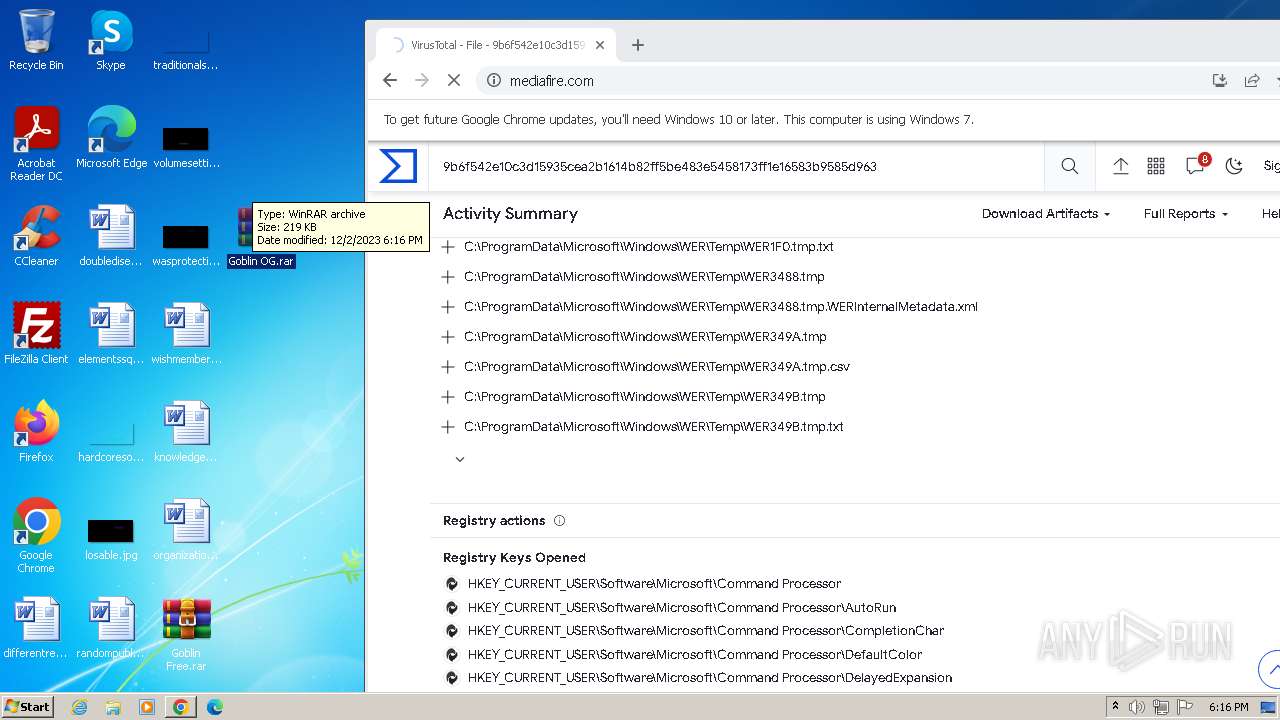1280x720 pixels.
Task: Open Windows Media Player from taskbar
Action: tap(147, 707)
